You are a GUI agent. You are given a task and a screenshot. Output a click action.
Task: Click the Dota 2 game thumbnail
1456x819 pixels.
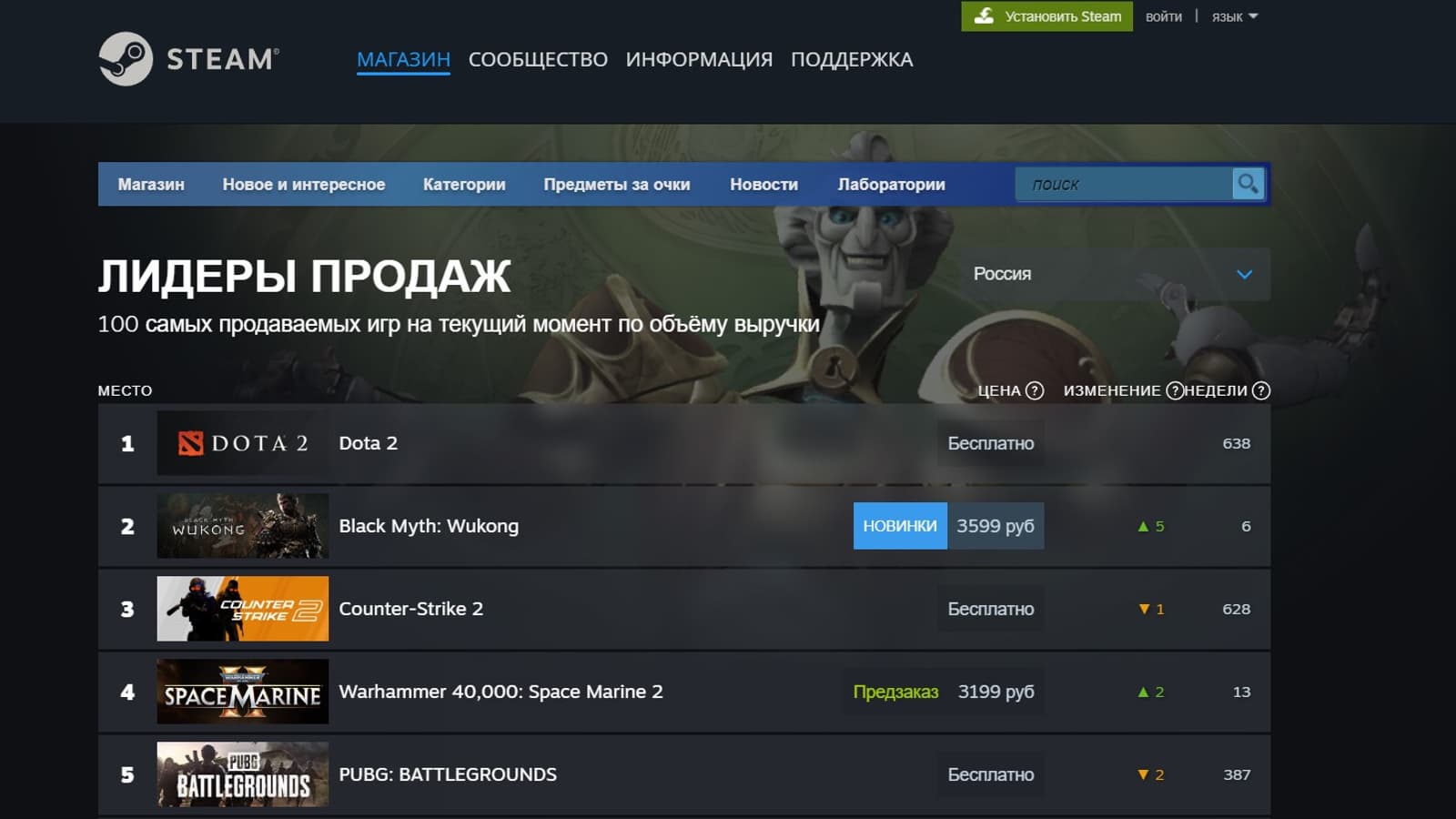tap(242, 443)
